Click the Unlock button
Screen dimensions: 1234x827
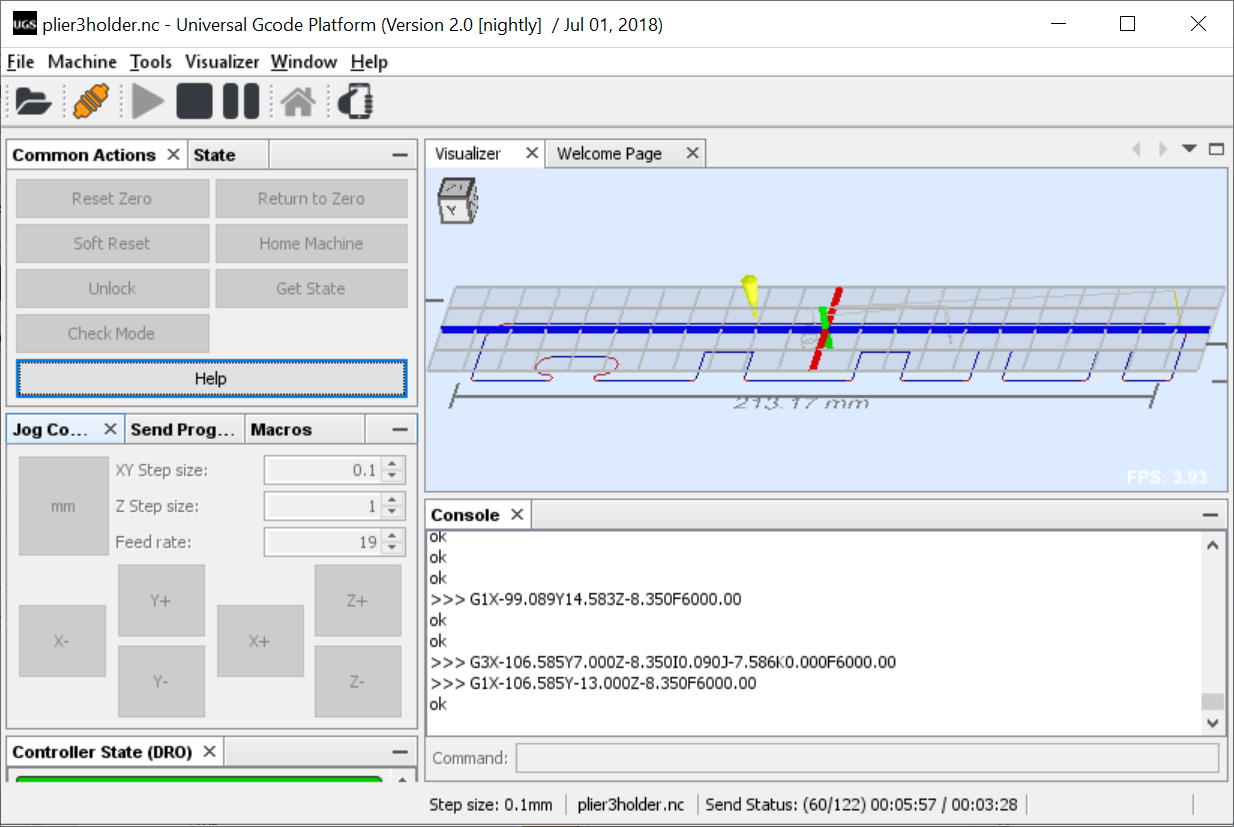[112, 289]
